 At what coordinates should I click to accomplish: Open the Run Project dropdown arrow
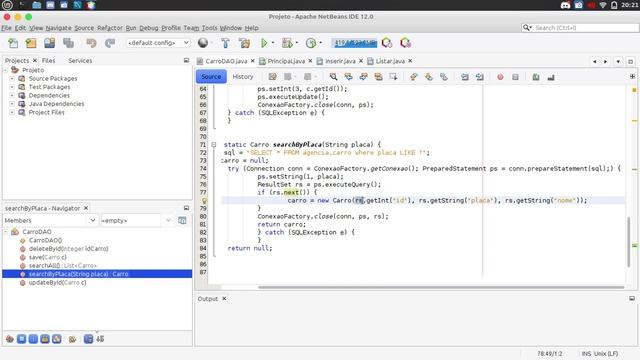273,43
